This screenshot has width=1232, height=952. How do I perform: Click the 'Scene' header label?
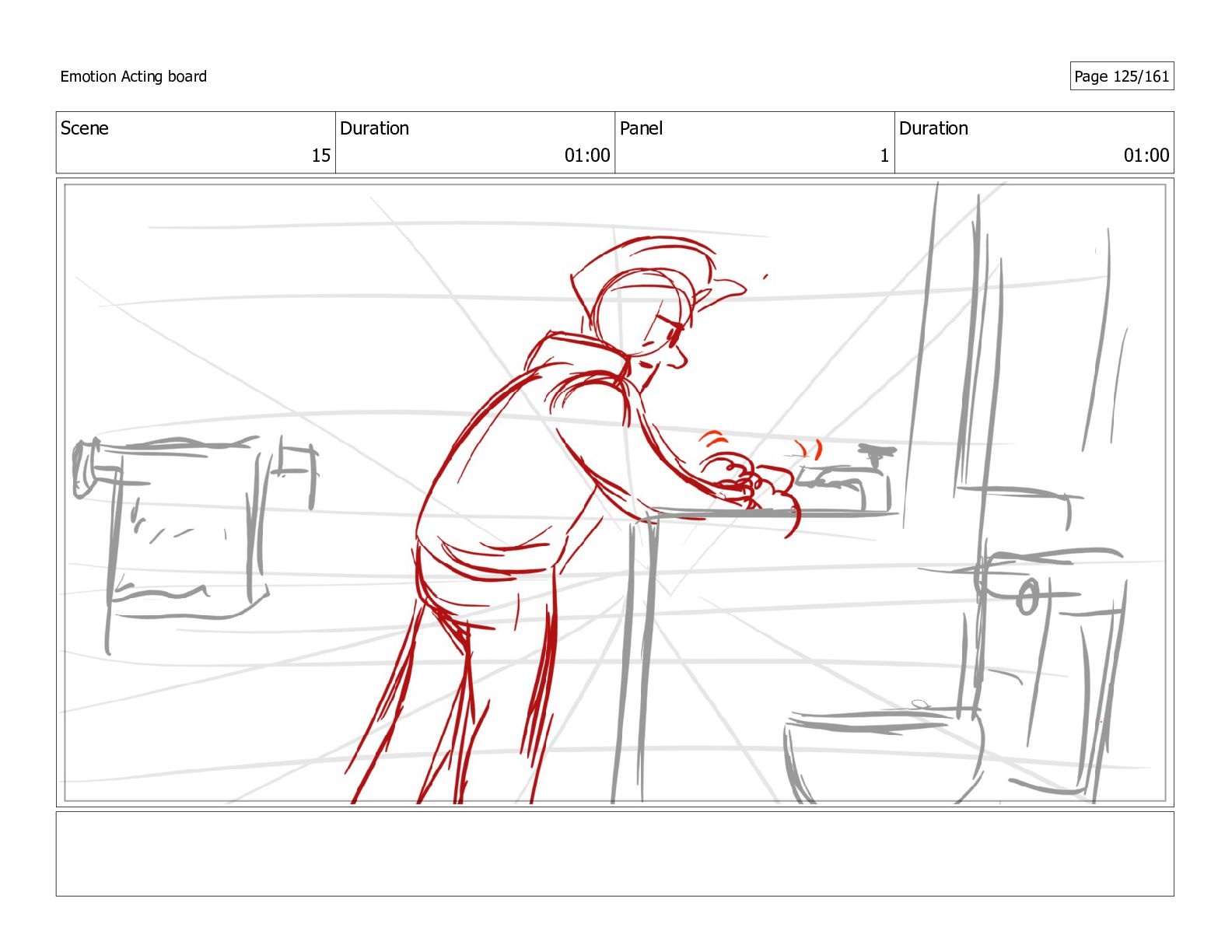(x=84, y=128)
